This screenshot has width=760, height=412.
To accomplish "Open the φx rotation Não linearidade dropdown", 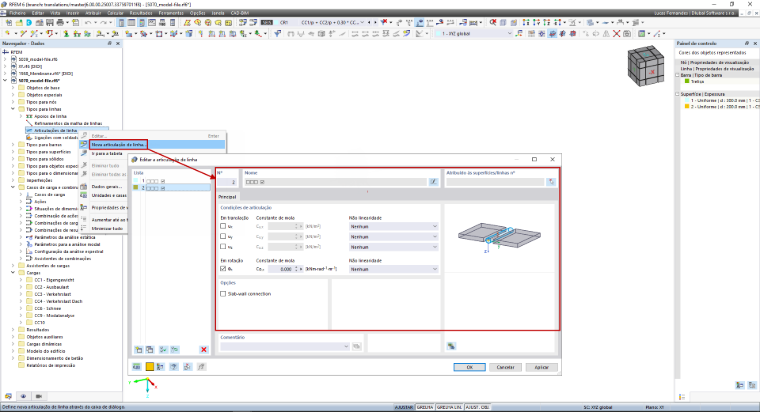I will [x=393, y=269].
